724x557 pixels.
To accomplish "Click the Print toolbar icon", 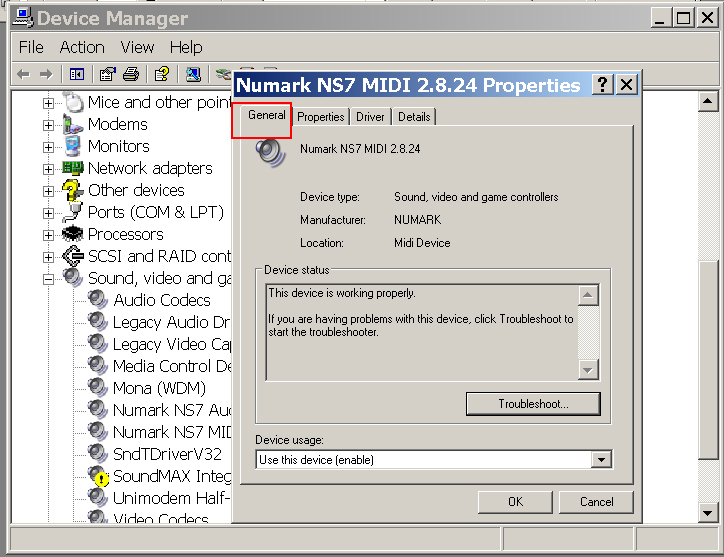I will (132, 74).
